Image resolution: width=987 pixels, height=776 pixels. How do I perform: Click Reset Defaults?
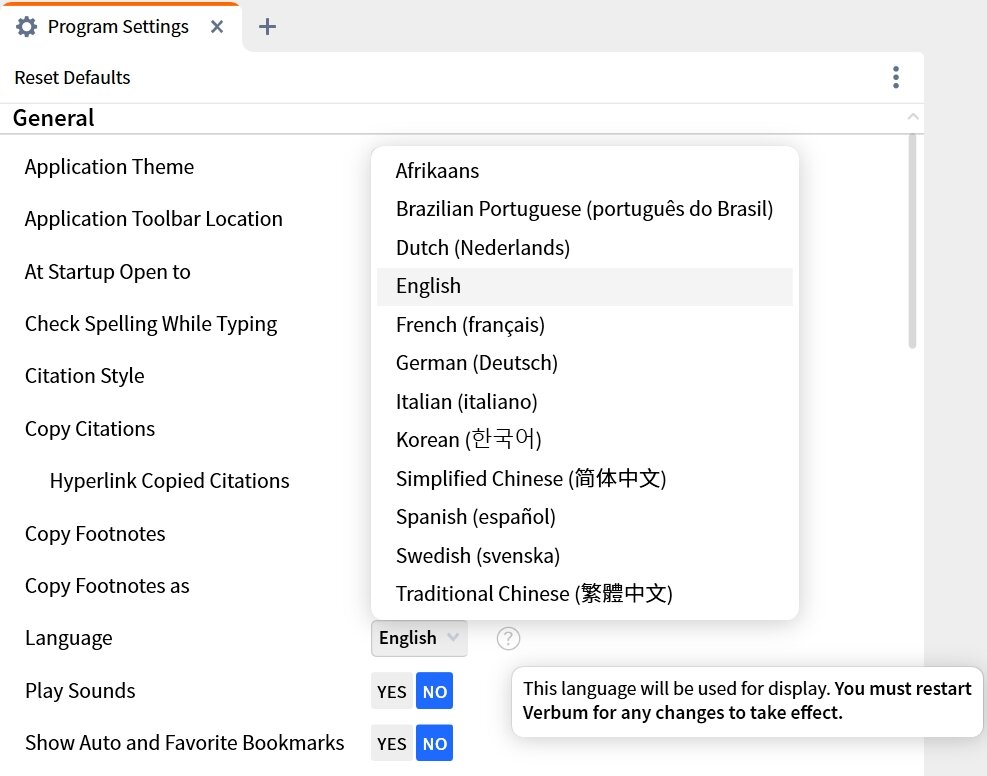point(72,77)
